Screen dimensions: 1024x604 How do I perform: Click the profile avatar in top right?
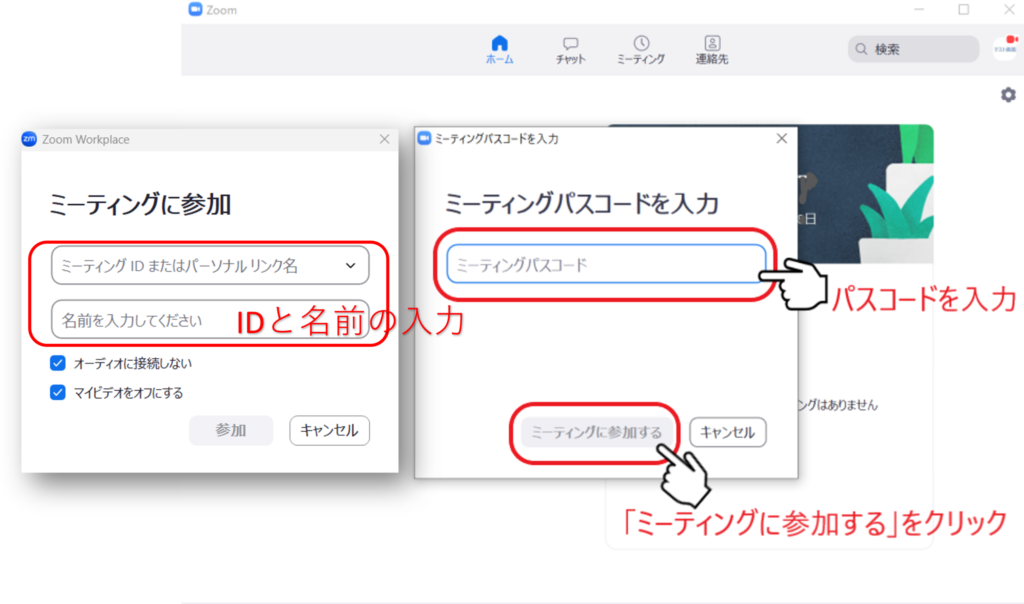[1004, 48]
